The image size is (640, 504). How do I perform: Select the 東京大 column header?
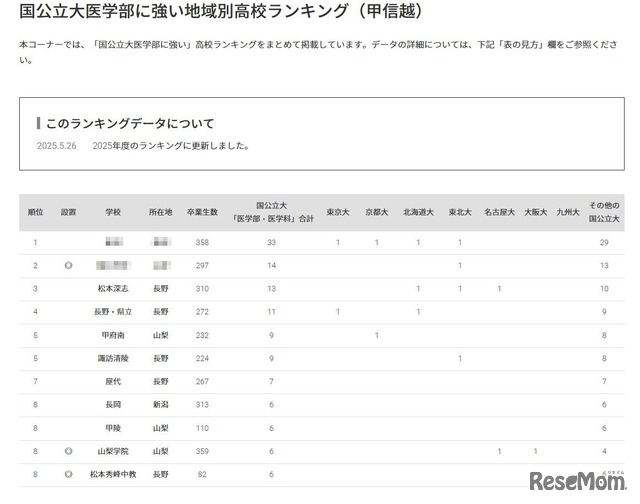coord(338,212)
